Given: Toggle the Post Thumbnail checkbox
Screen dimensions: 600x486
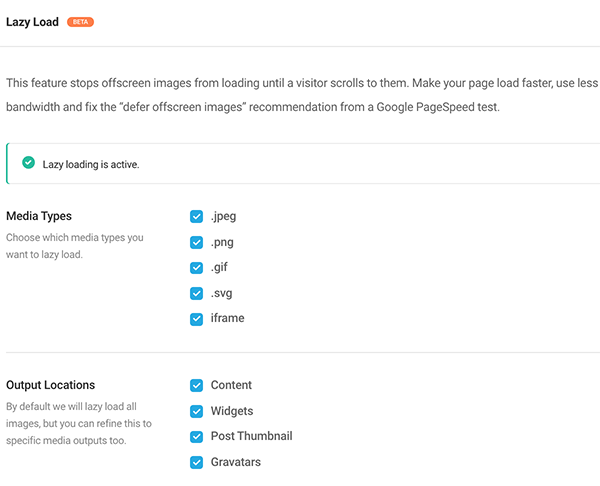Looking at the screenshot, I should (197, 437).
